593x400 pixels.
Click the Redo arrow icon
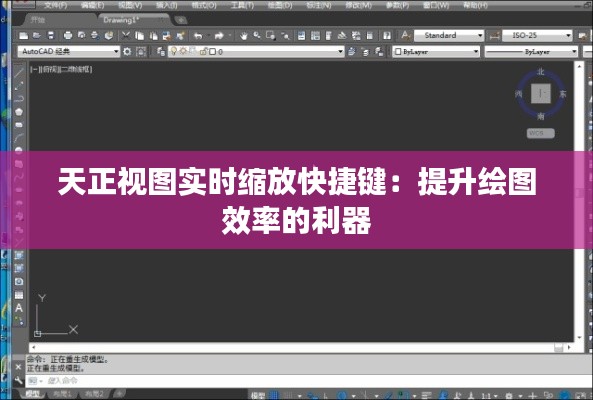coord(219,36)
